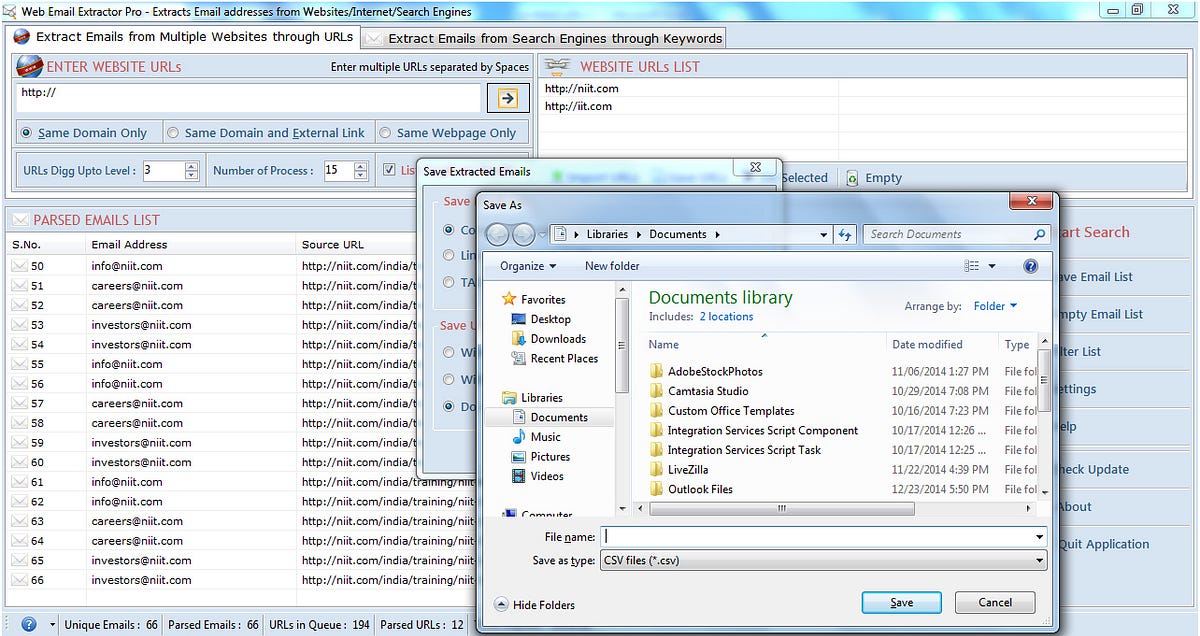Click the change-view icon in Save As toolbar
1200x636 pixels.
972,266
